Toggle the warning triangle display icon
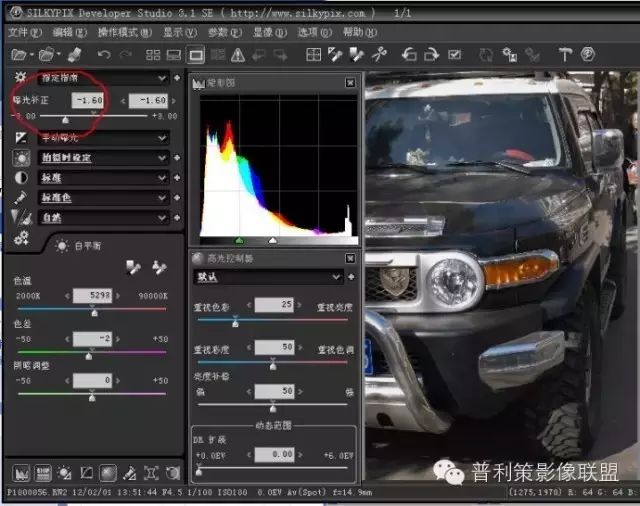This screenshot has width=640, height=506. click(238, 55)
